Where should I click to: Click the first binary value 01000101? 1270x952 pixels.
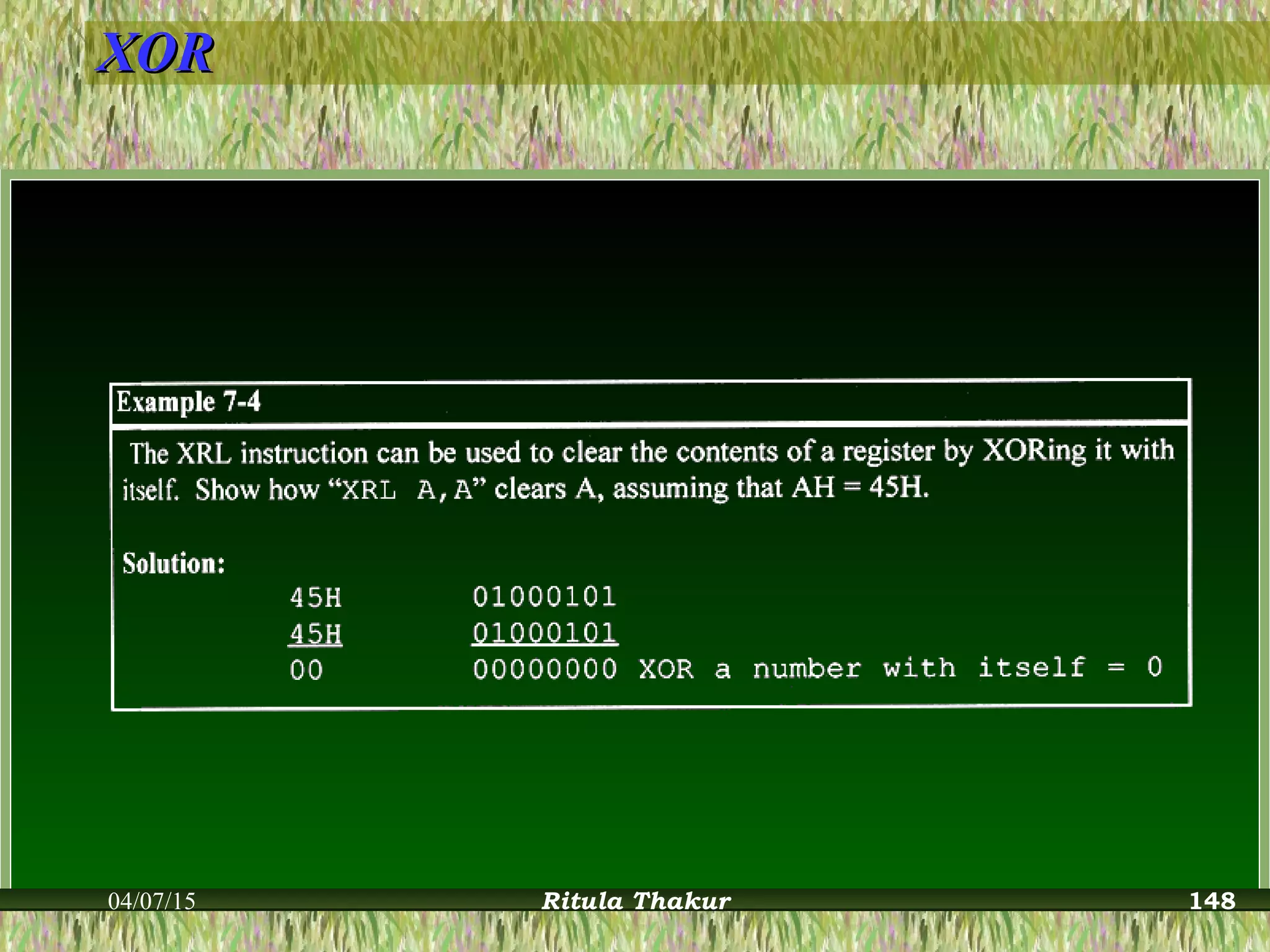(x=544, y=597)
